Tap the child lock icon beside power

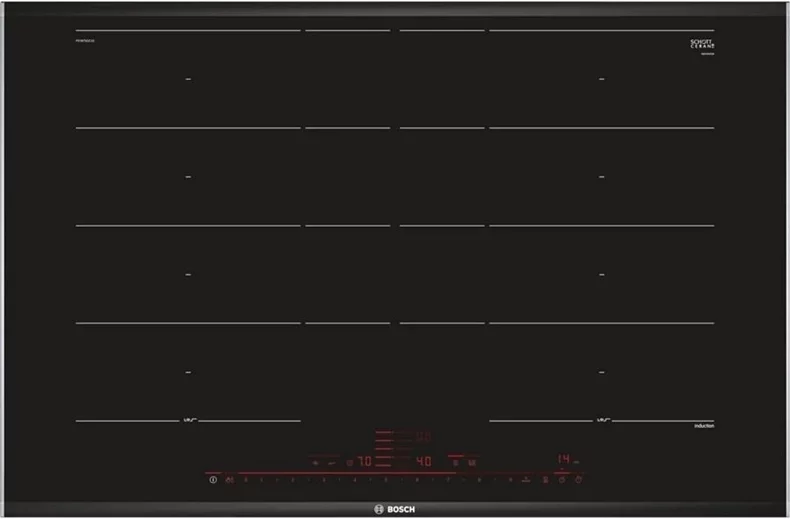click(x=230, y=481)
